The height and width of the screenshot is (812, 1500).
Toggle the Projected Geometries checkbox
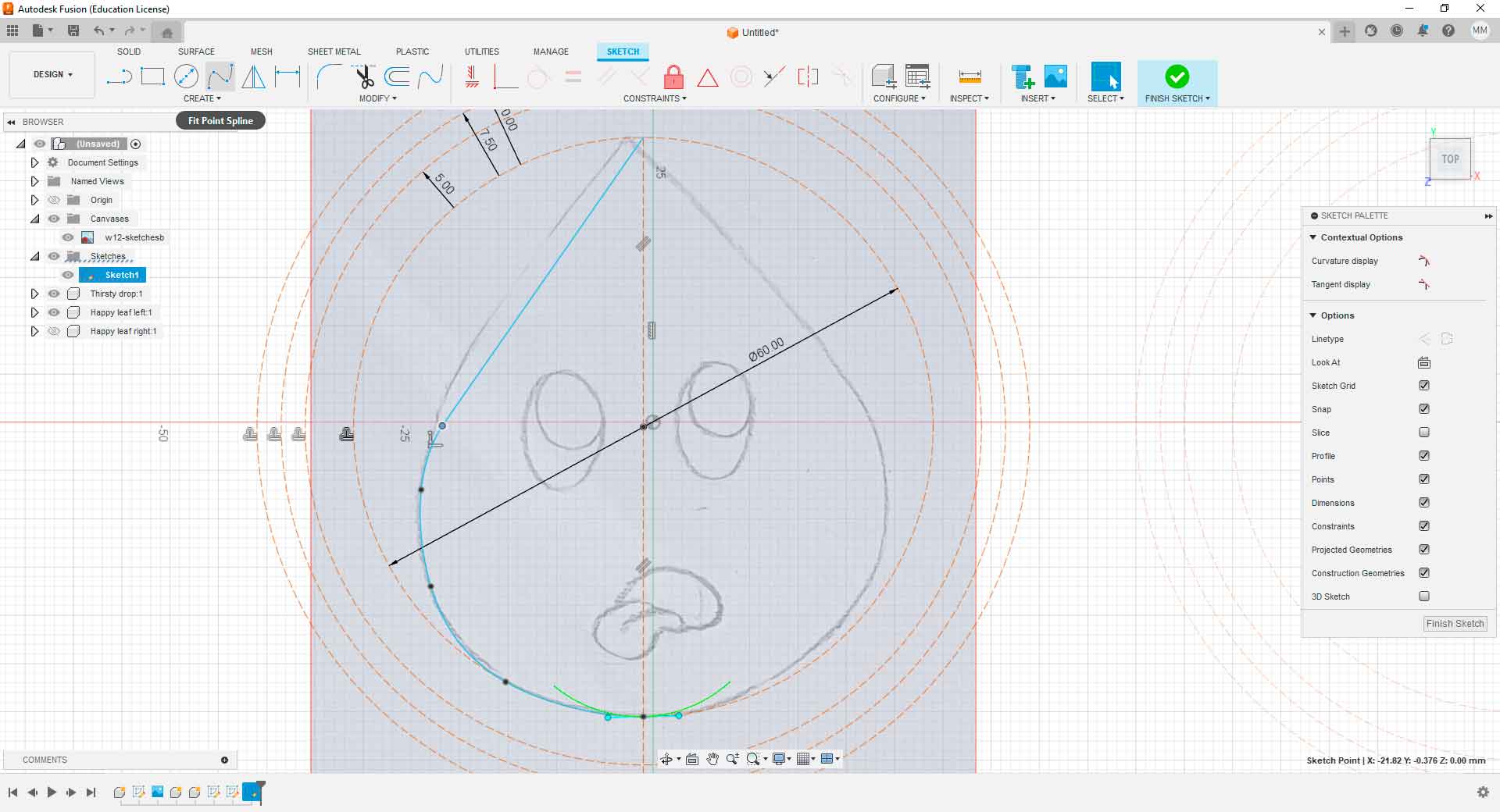(1424, 550)
